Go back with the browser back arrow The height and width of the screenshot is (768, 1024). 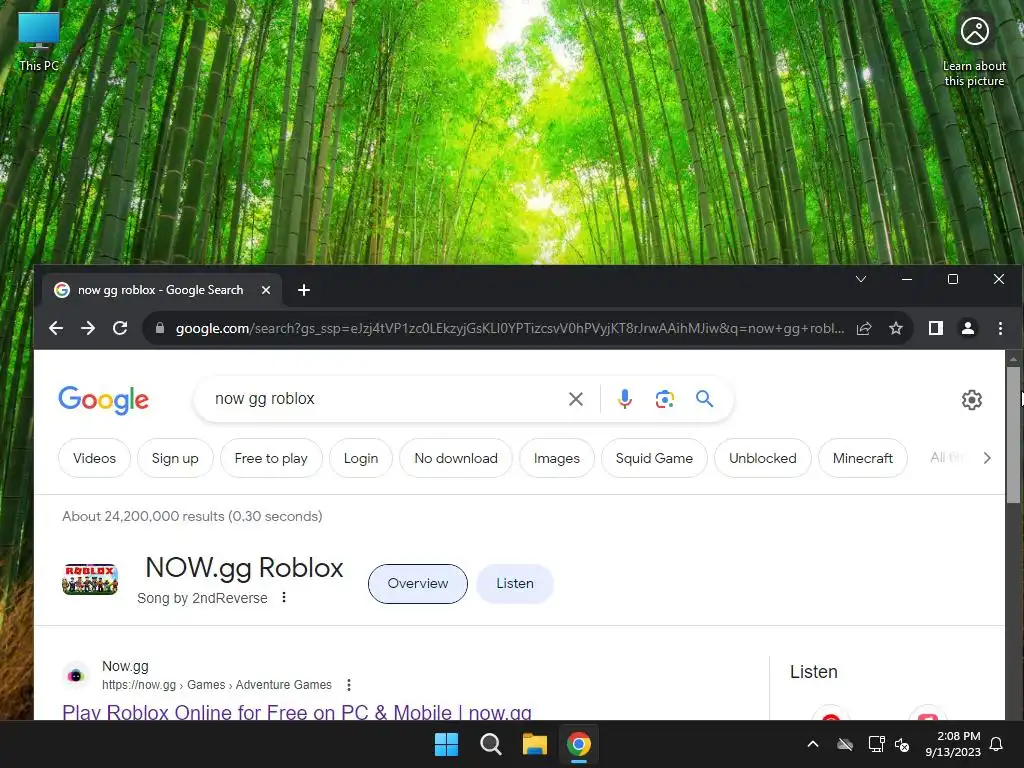click(56, 328)
